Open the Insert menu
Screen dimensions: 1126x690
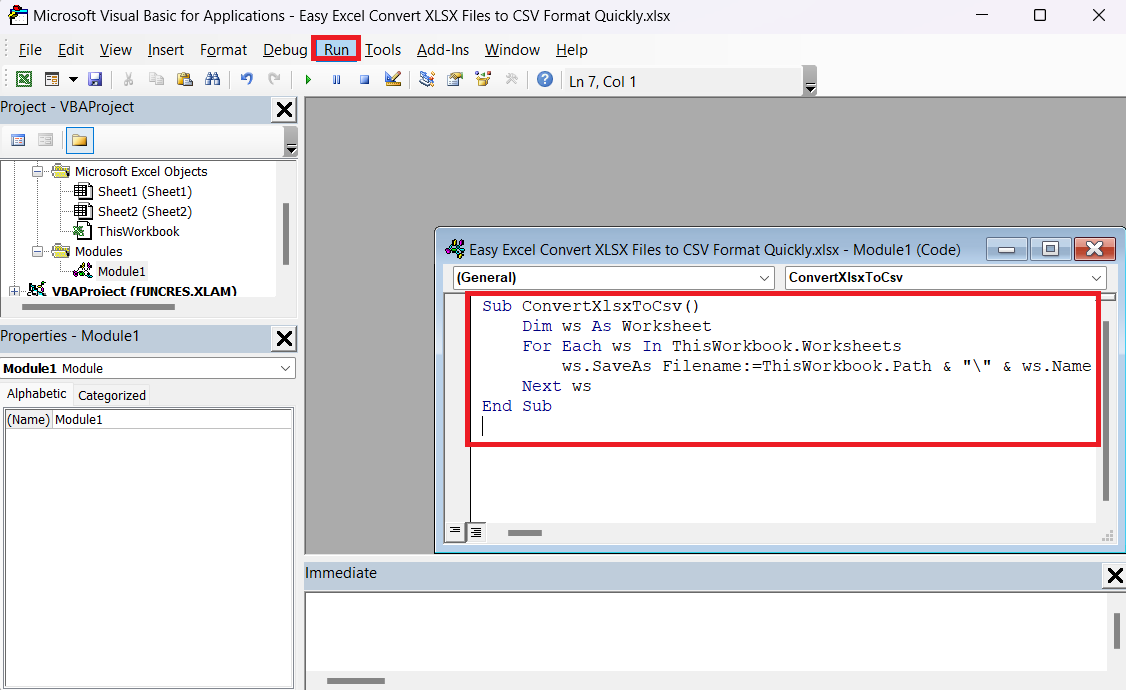click(166, 50)
